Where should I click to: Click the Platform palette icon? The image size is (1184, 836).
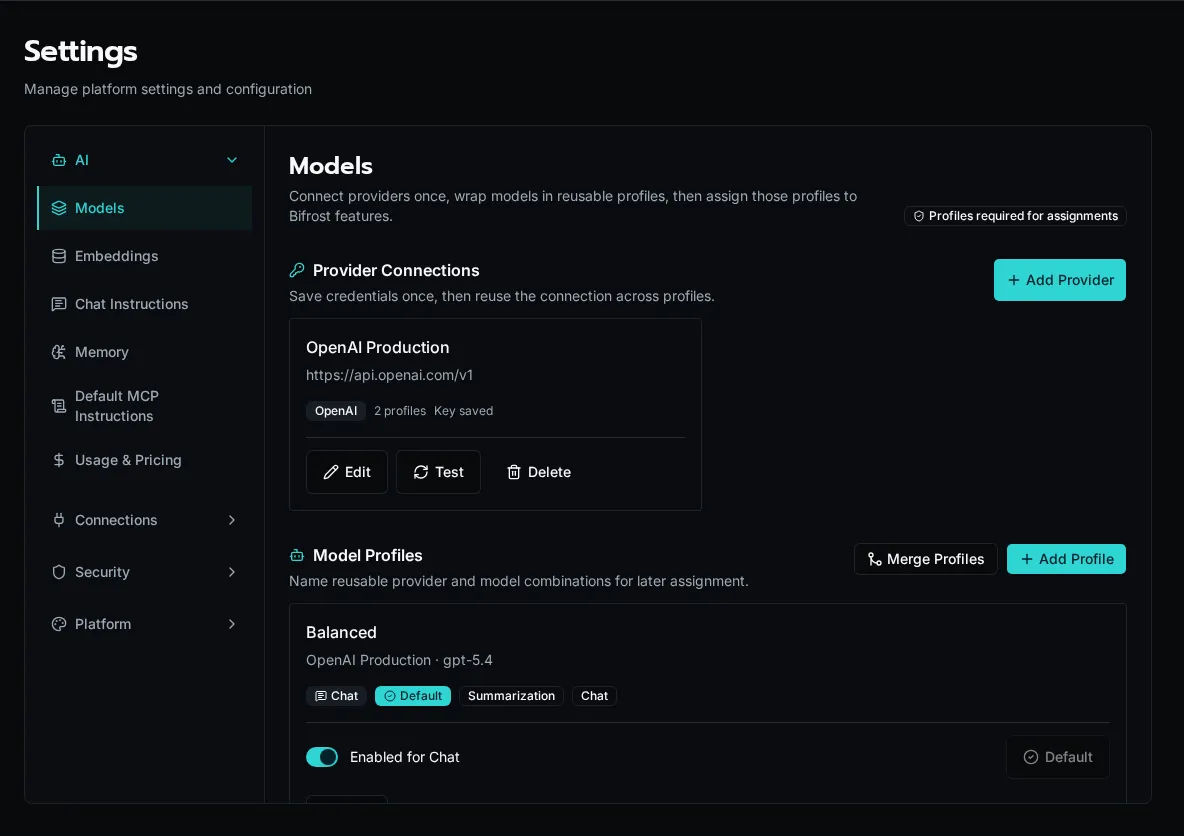[x=58, y=624]
